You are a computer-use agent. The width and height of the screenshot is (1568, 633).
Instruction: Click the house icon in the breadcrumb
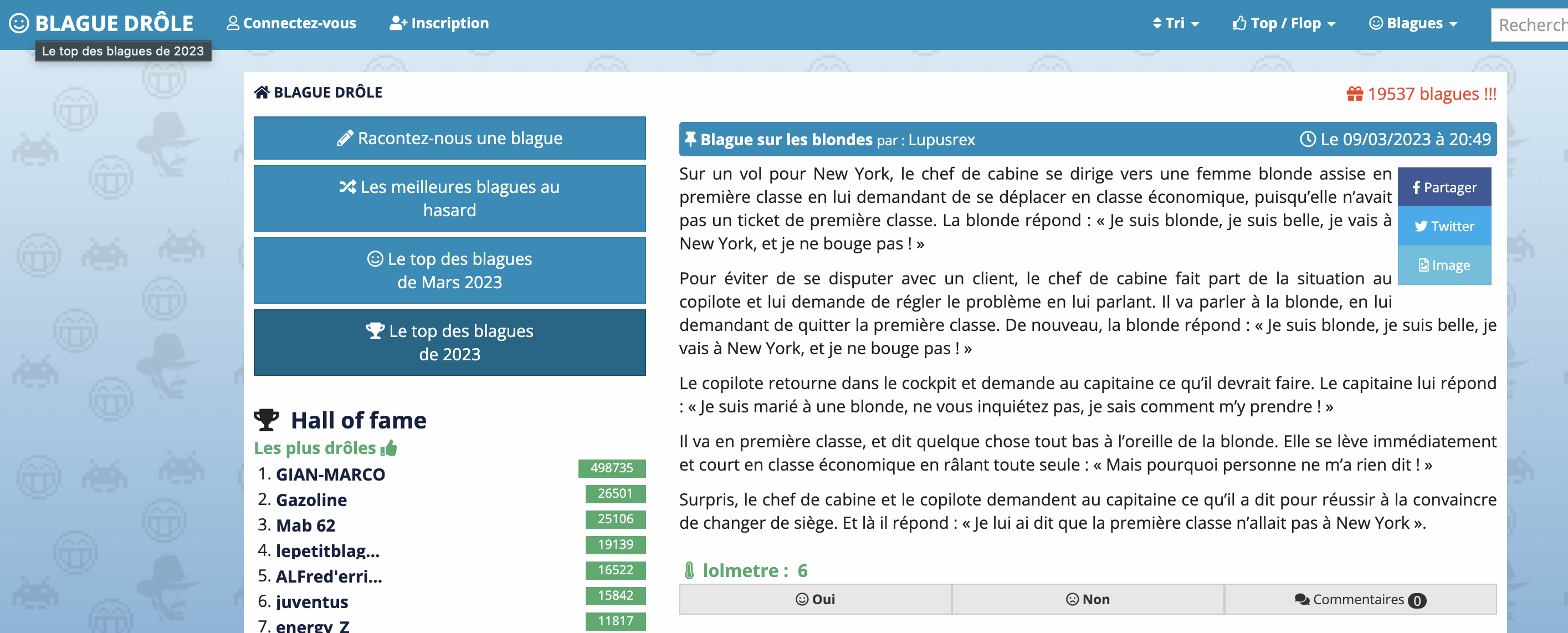[x=261, y=93]
